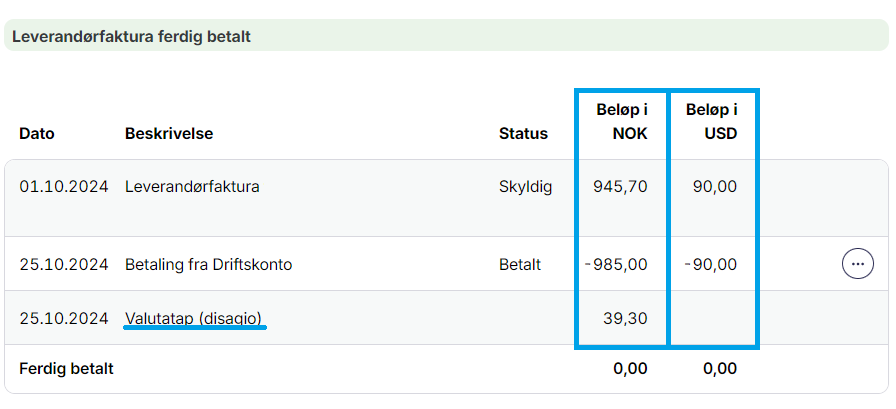Select the Valutatap row date cell
Viewport: 896px width, 409px height.
click(64, 318)
